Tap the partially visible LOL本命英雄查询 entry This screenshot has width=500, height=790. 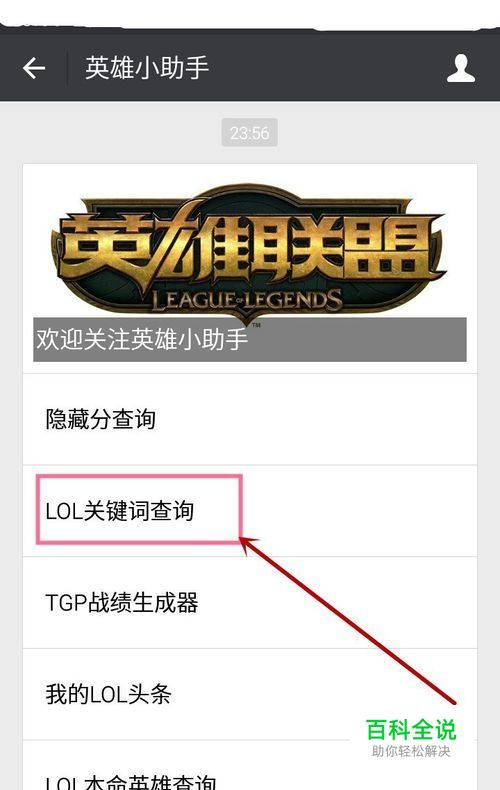(x=249, y=766)
